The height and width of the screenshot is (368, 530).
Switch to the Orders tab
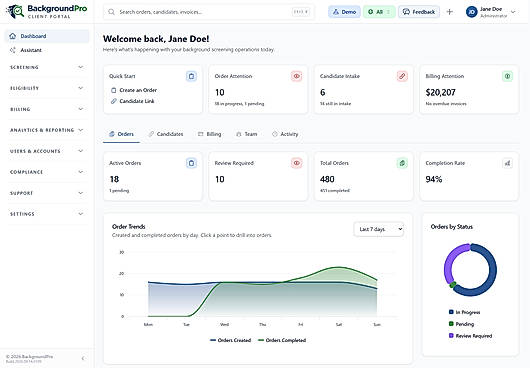pos(121,134)
